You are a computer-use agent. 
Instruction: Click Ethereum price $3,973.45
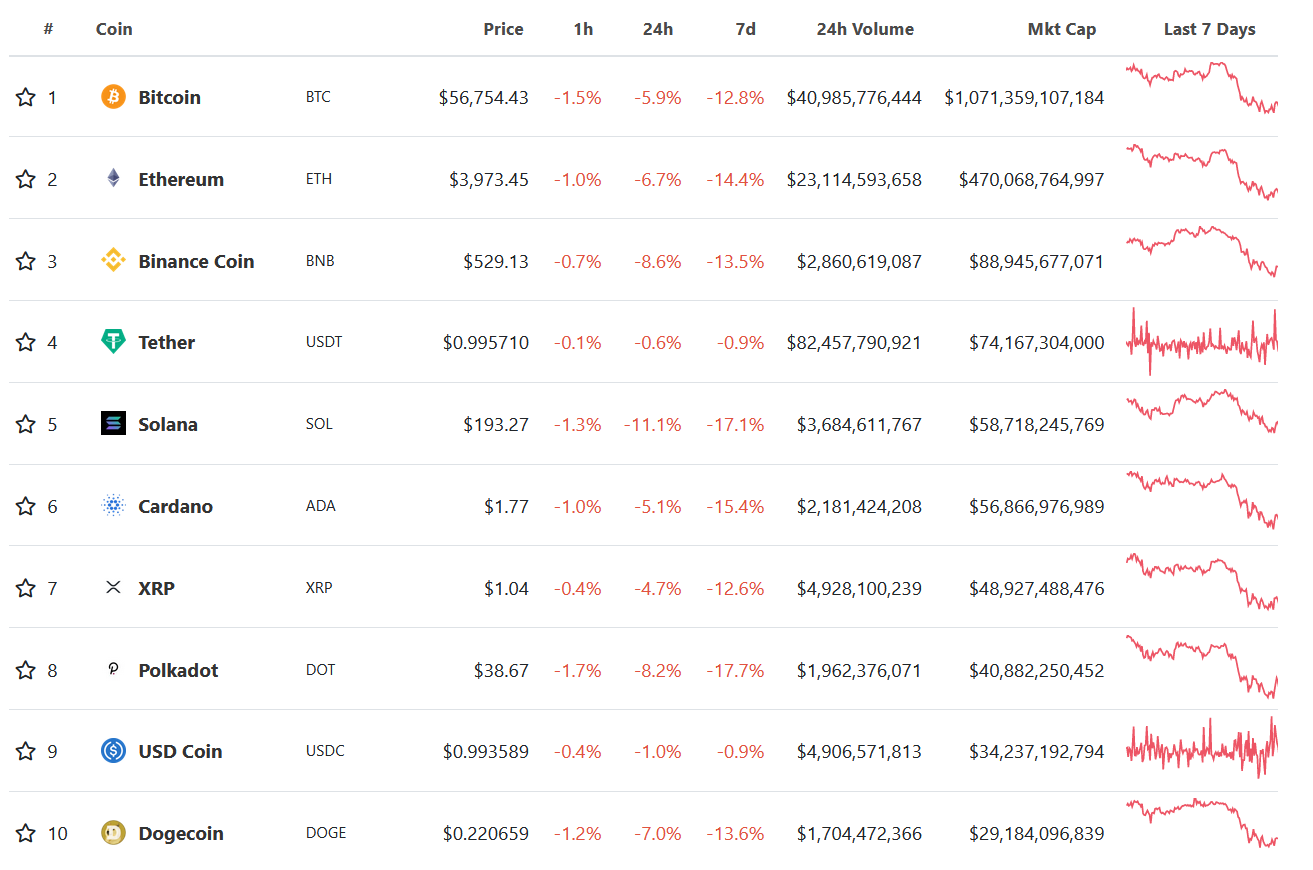tap(489, 179)
